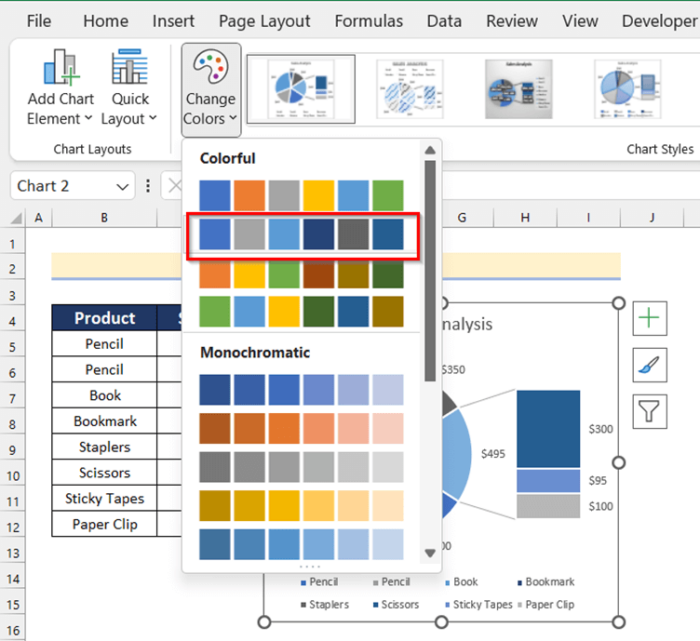This screenshot has height=641, width=700.
Task: Select column B header
Action: (x=104, y=218)
